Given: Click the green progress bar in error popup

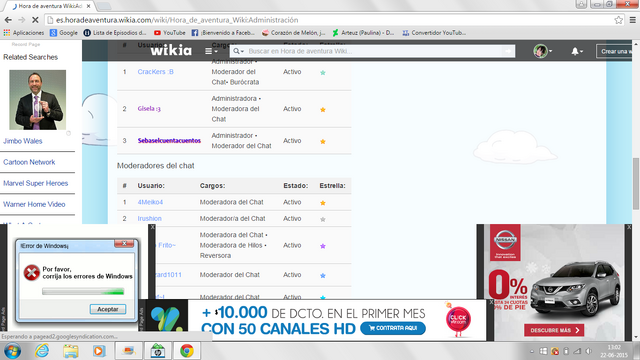Looking at the screenshot, I should pyautogui.click(x=83, y=291).
